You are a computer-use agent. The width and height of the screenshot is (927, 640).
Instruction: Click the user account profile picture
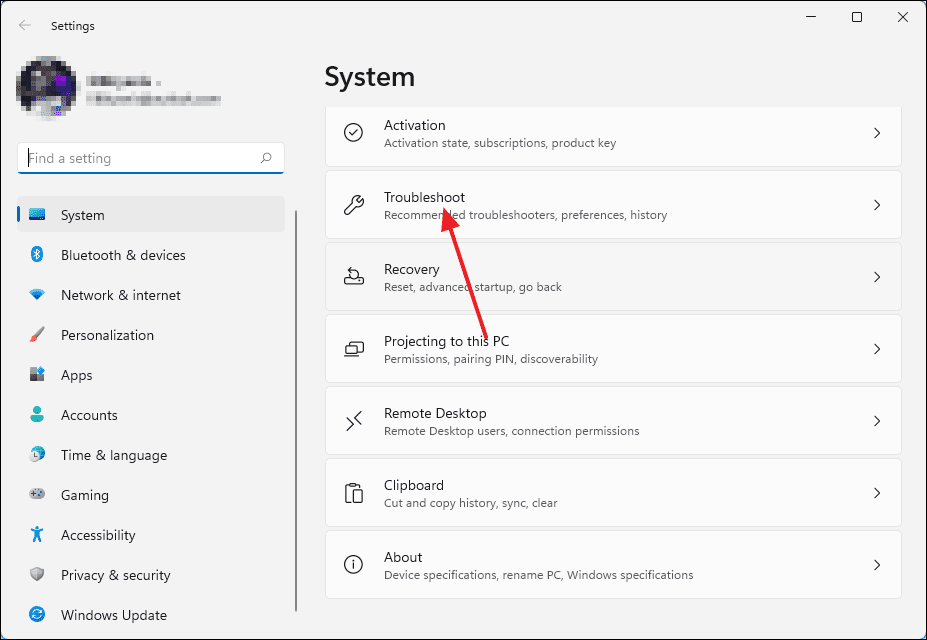point(47,88)
